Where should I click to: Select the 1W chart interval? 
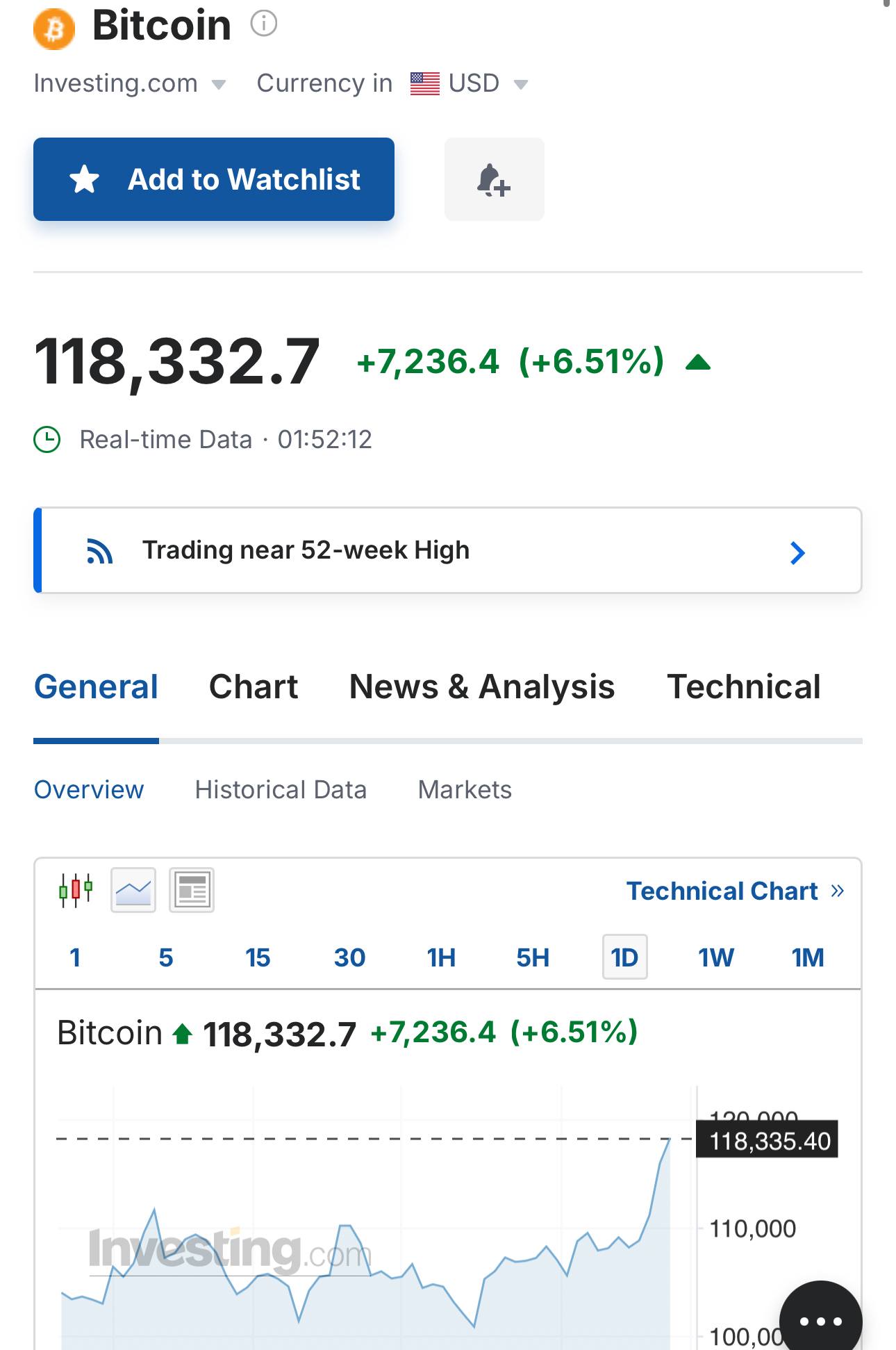(715, 957)
